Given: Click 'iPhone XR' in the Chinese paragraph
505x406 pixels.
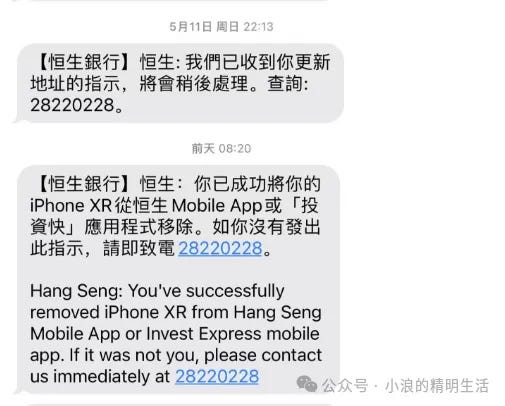Looking at the screenshot, I should 71,206.
